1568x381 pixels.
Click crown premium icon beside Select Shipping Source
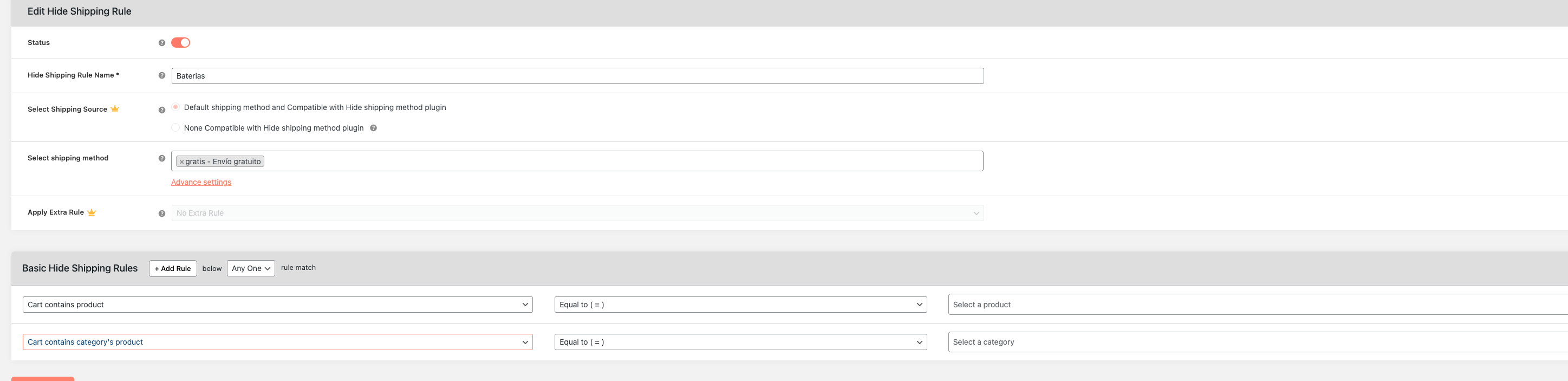click(x=115, y=109)
